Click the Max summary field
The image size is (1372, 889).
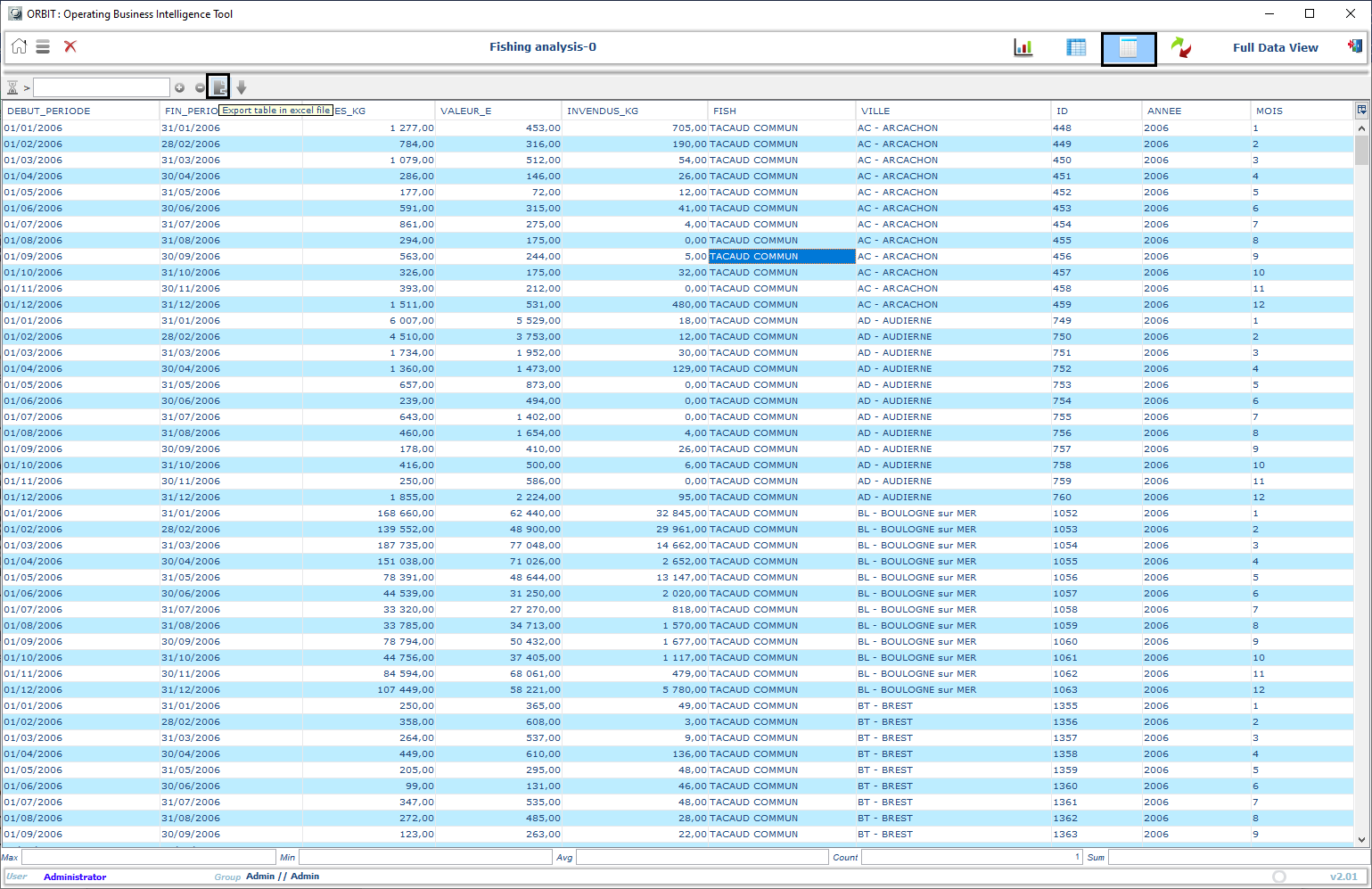click(148, 857)
